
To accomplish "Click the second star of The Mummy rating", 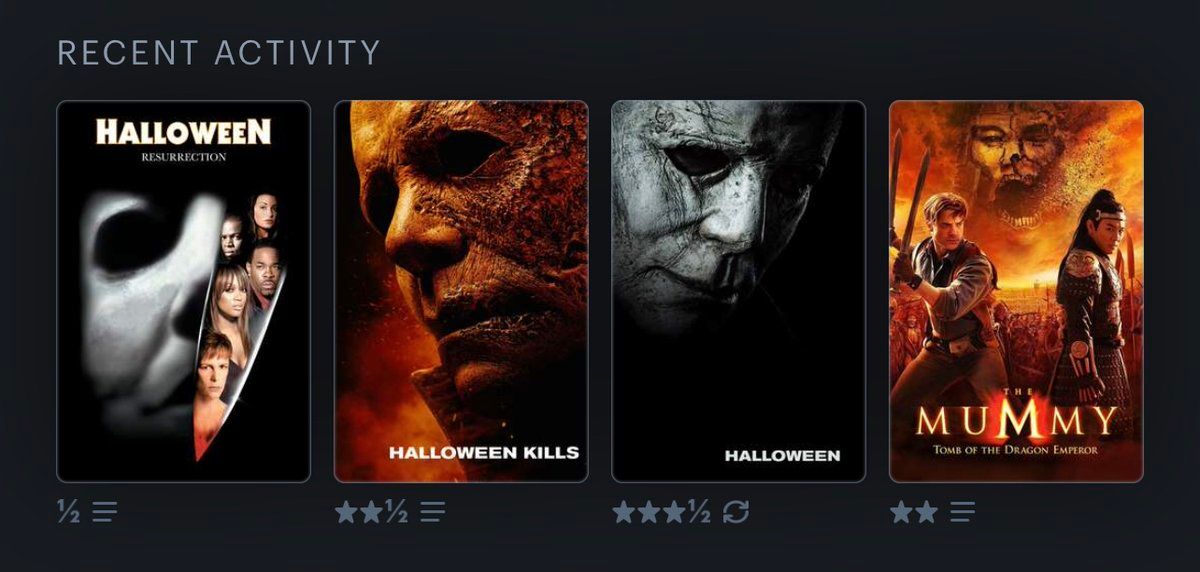I will (x=926, y=513).
